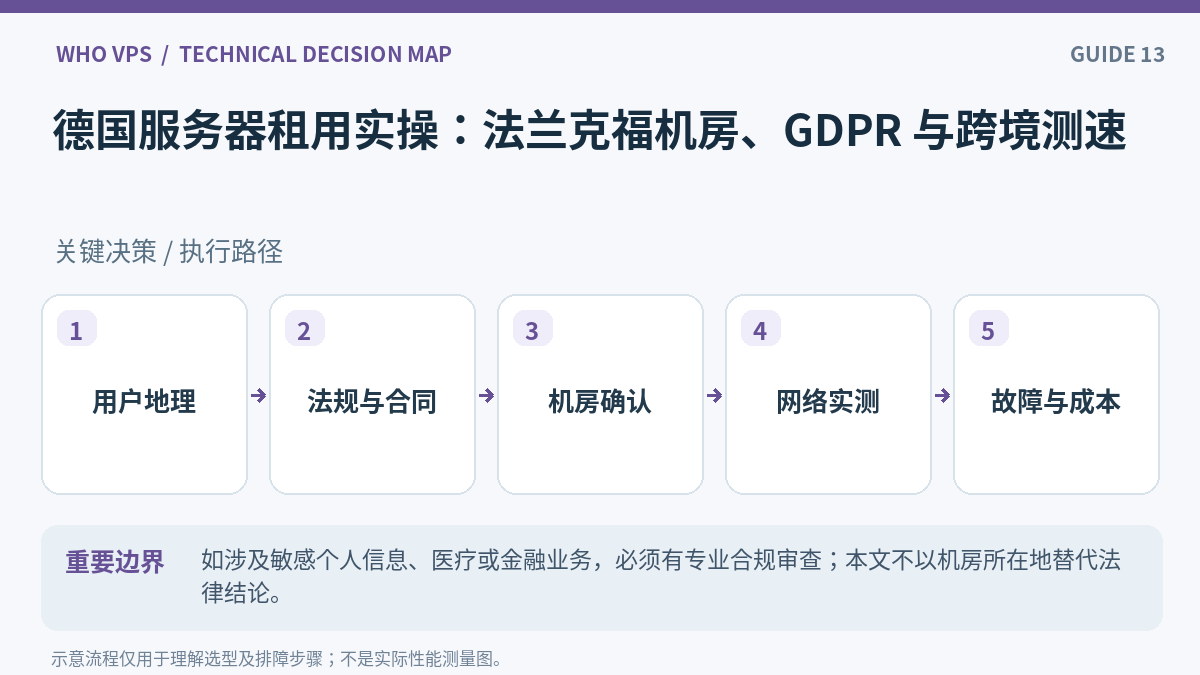
Task: Click the GUIDE 13 label
Action: click(1117, 54)
